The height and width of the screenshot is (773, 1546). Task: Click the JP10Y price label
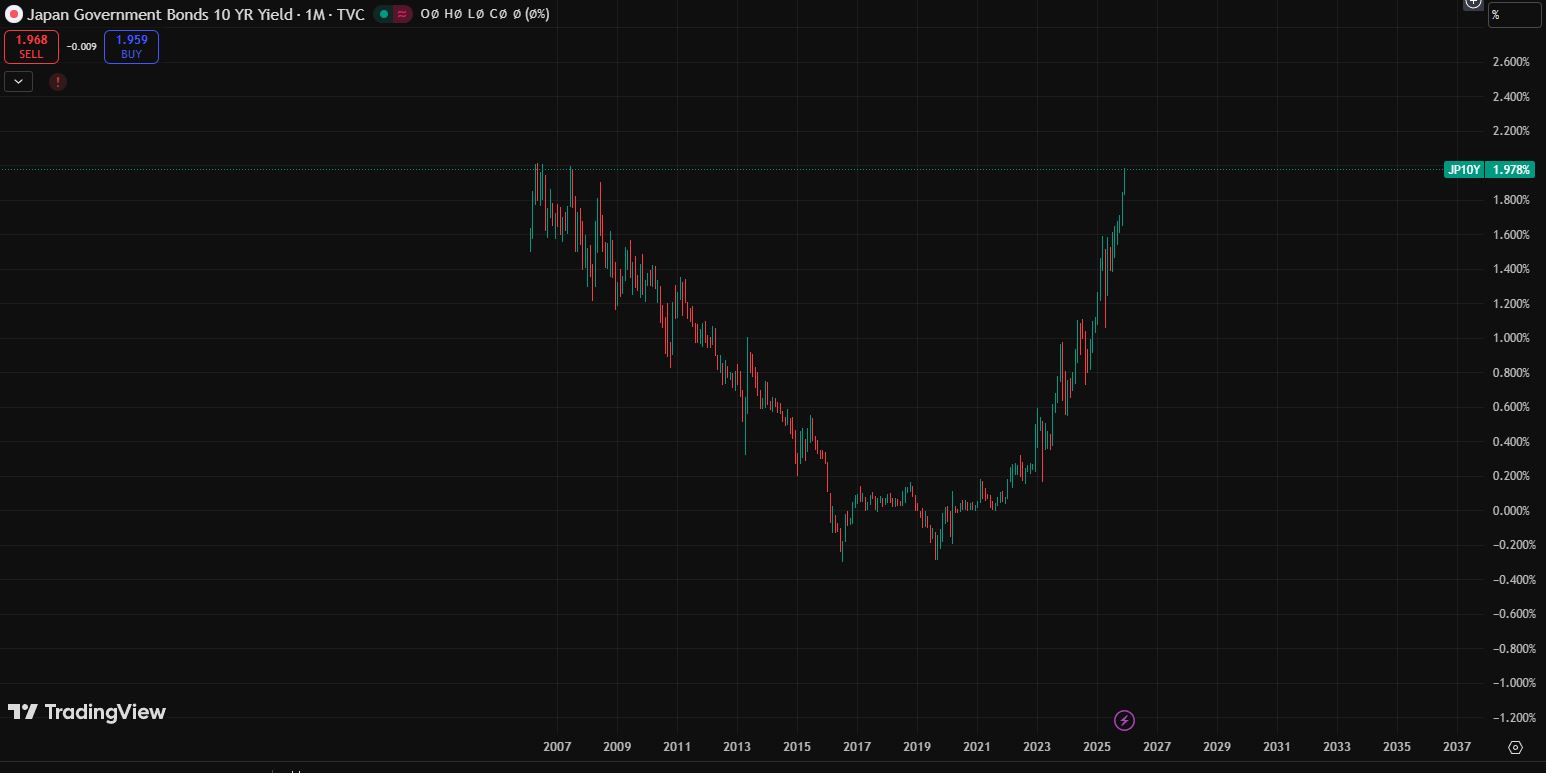click(1464, 170)
